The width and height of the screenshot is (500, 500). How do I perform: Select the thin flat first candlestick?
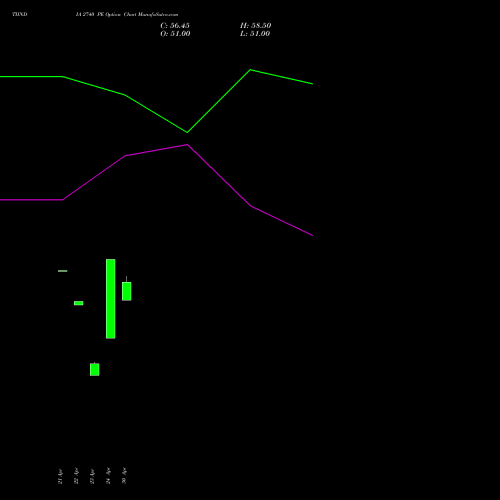63,271
